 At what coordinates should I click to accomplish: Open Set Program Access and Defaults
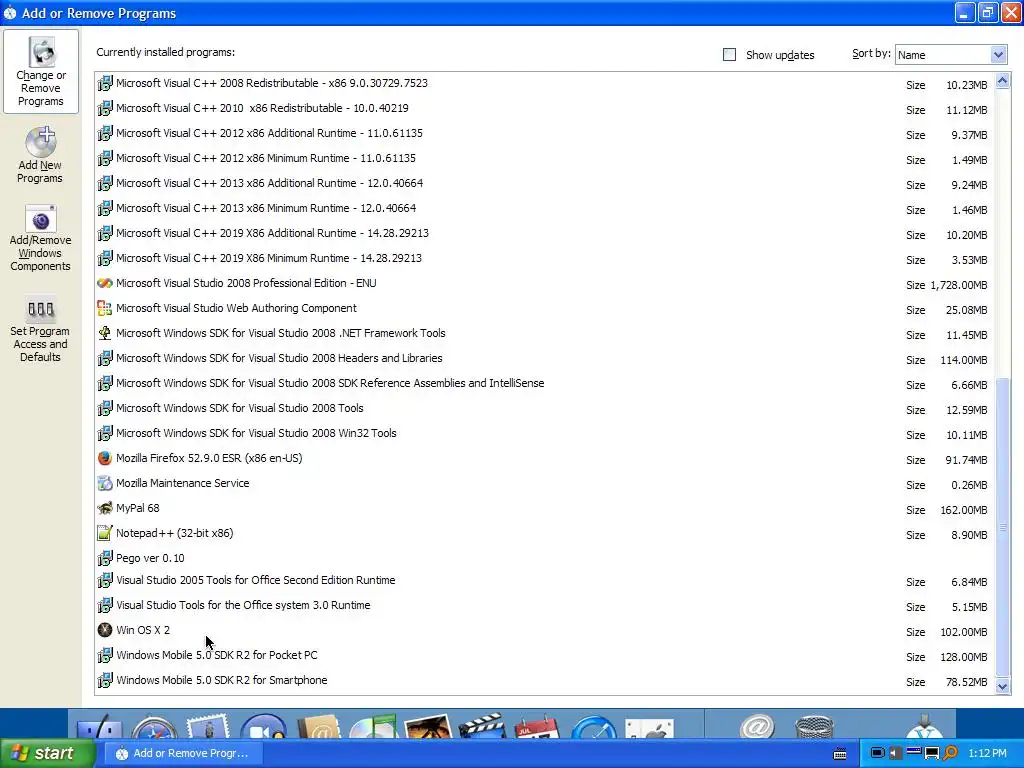pos(40,329)
